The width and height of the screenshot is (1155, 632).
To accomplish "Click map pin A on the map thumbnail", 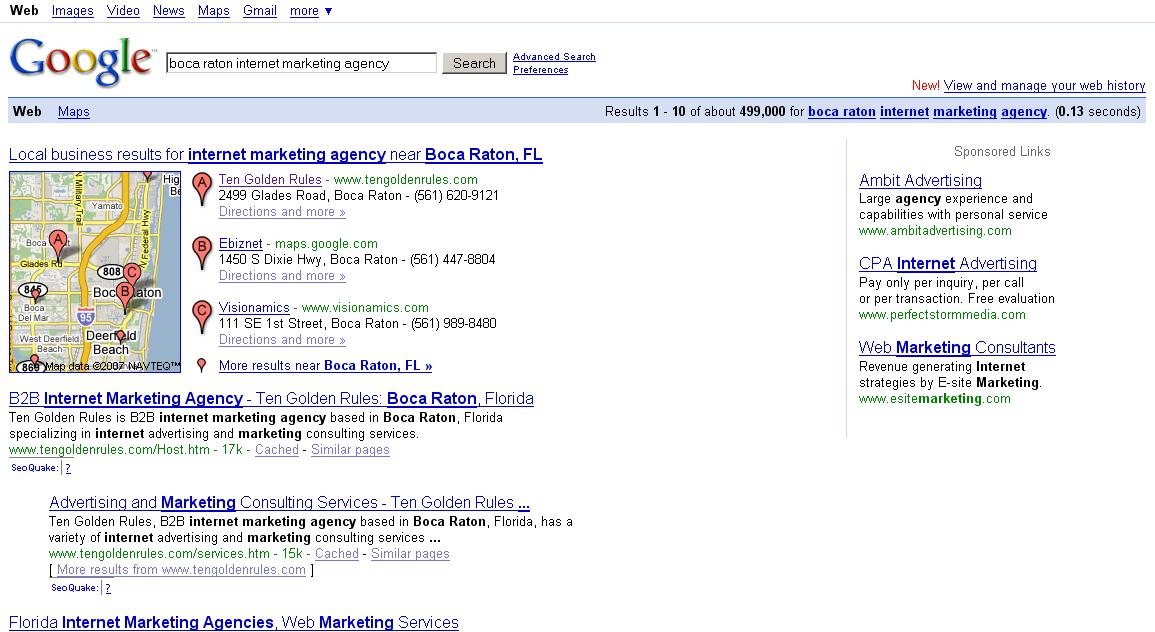I will click(x=58, y=244).
